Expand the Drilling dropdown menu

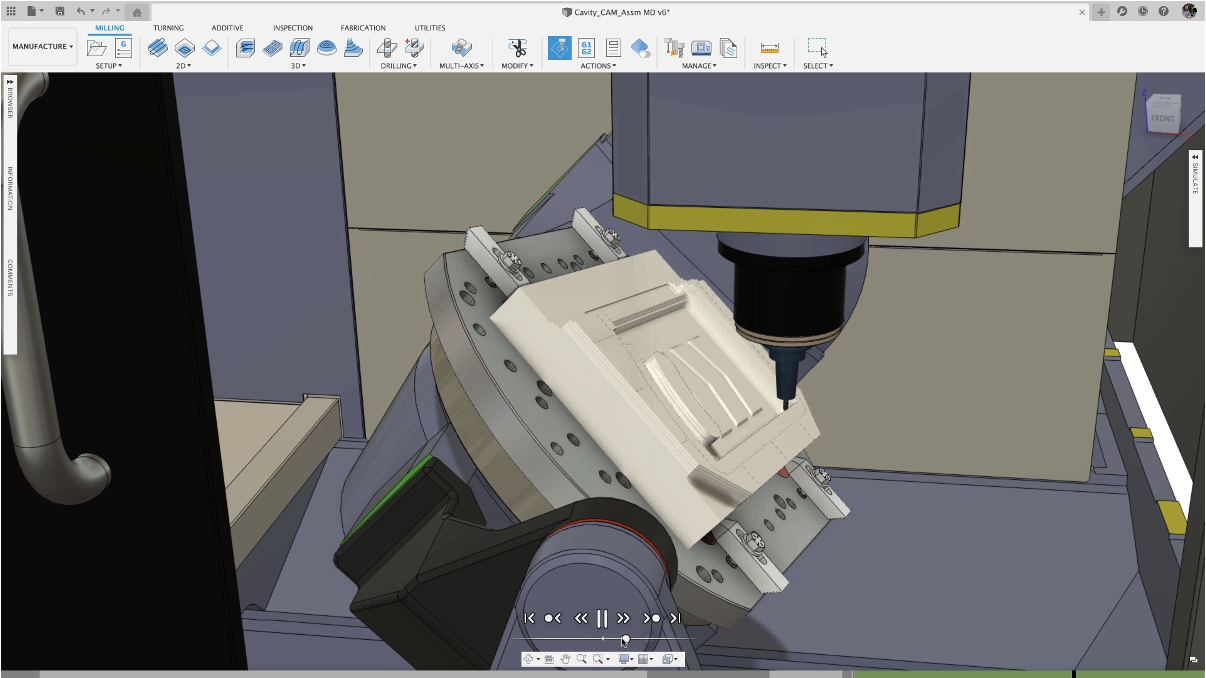point(400,66)
